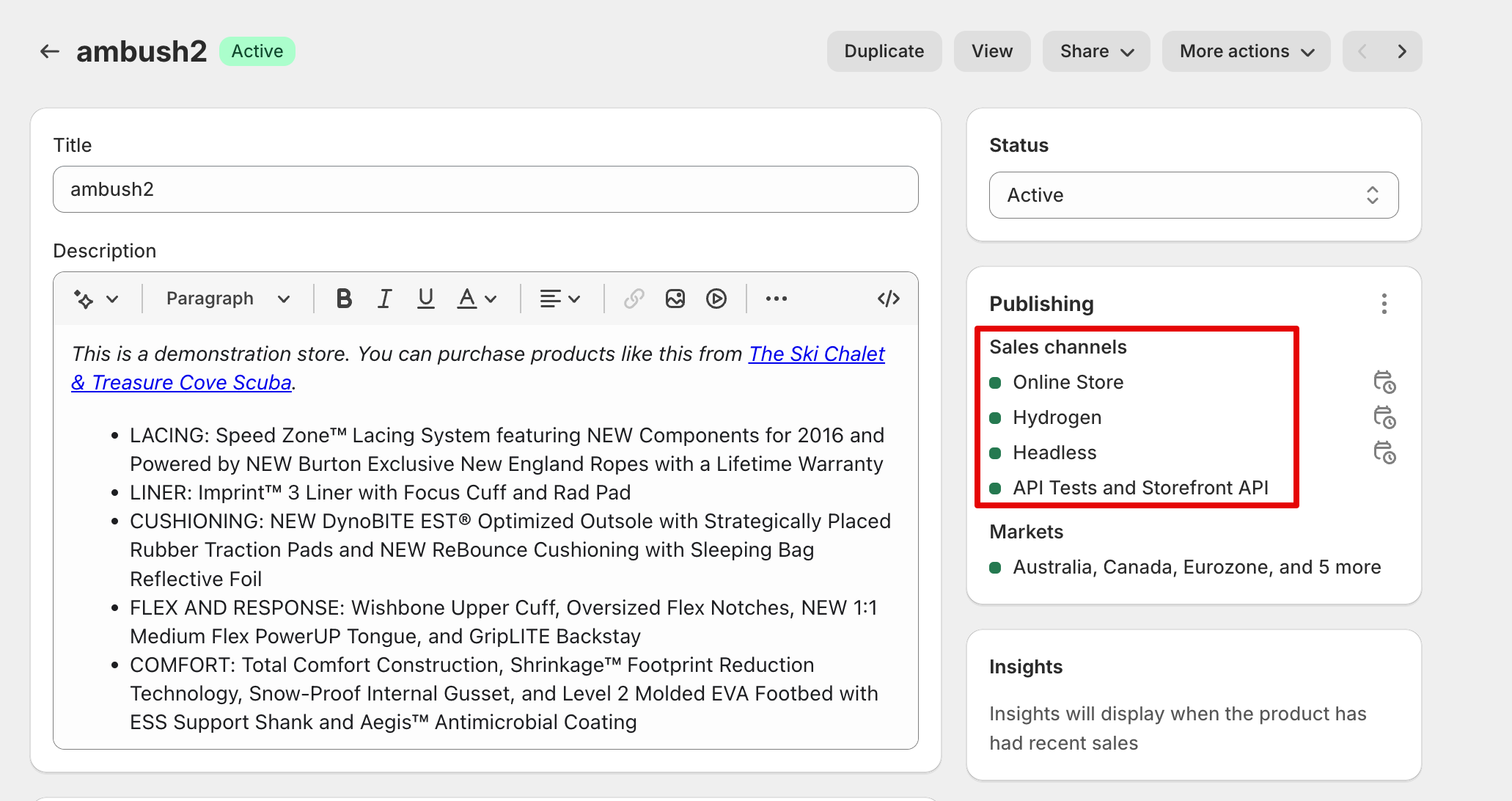Click the insert image icon
The image size is (1512, 801).
675,299
